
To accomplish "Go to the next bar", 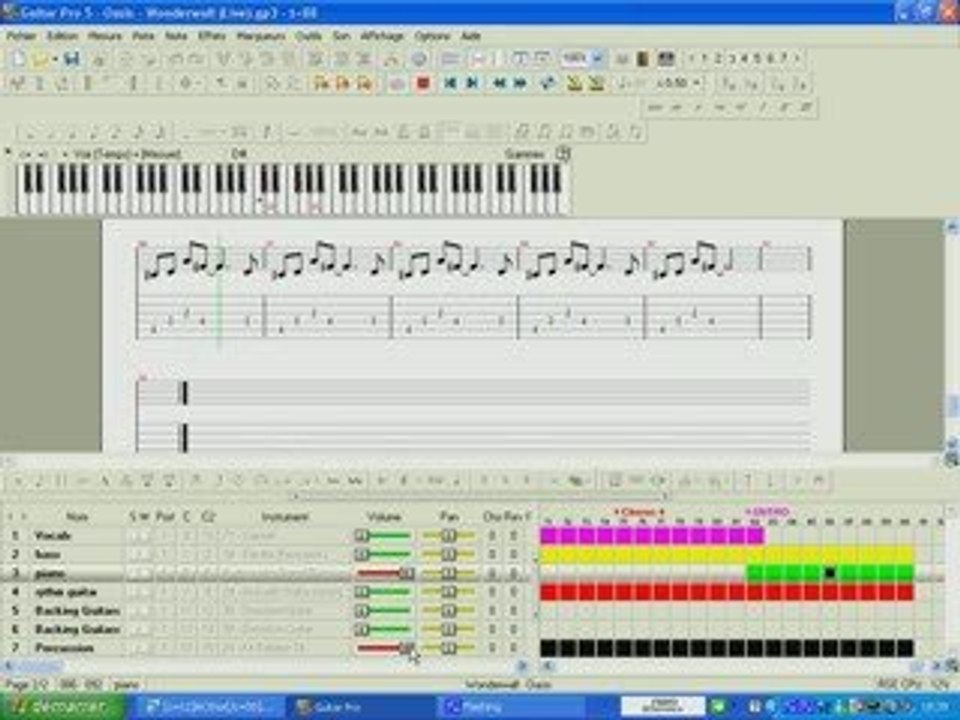I will 521,83.
